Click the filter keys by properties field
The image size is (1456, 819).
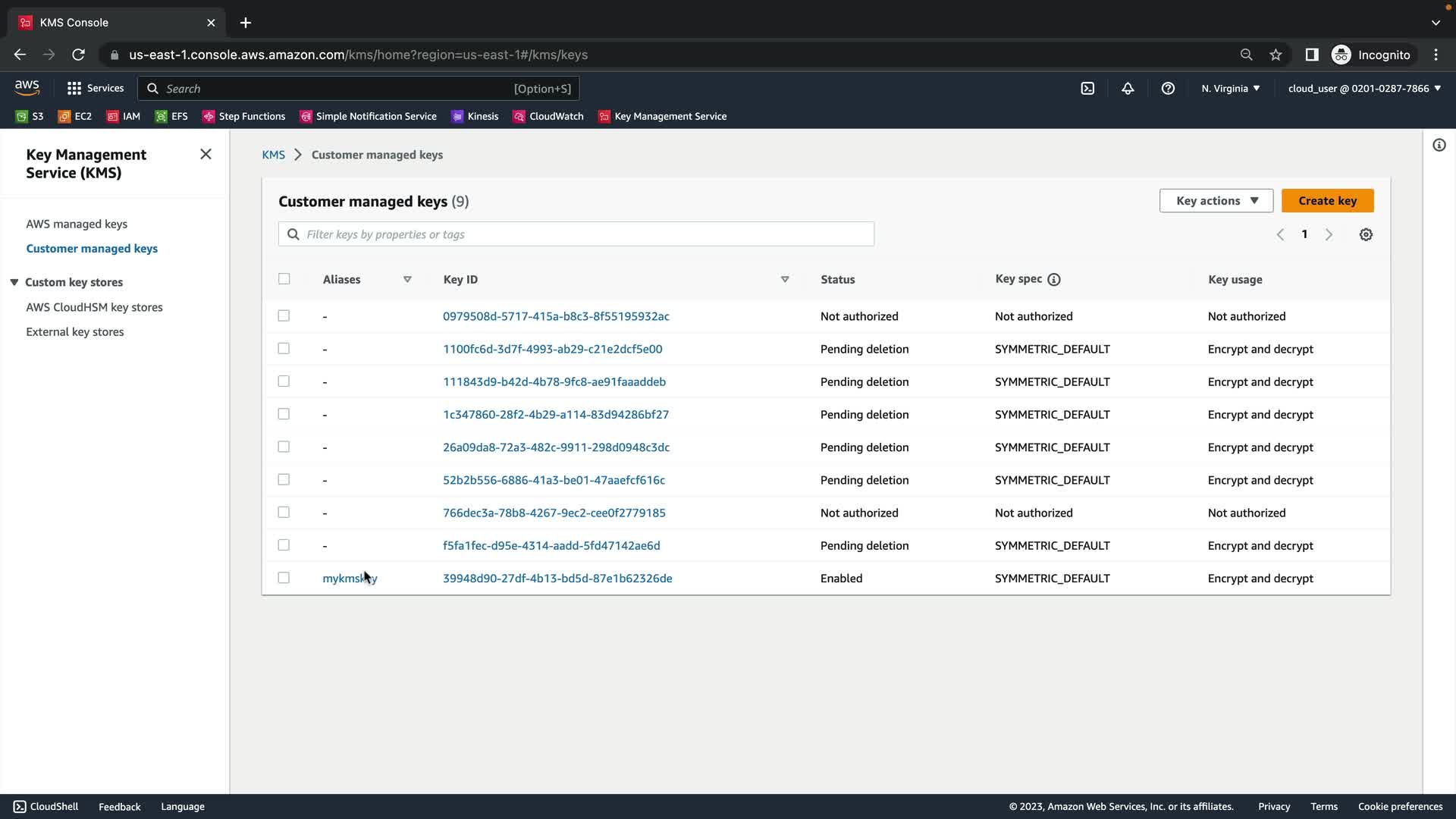click(576, 234)
